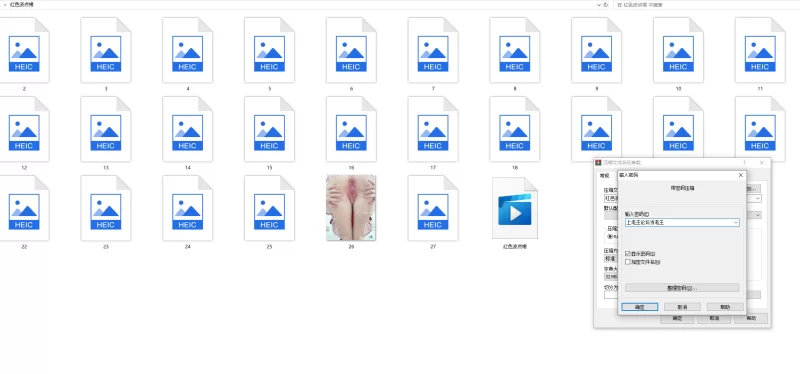This screenshot has height=374, width=800.
Task: Expand the address bar history dropdown chevron
Action: 599,5
